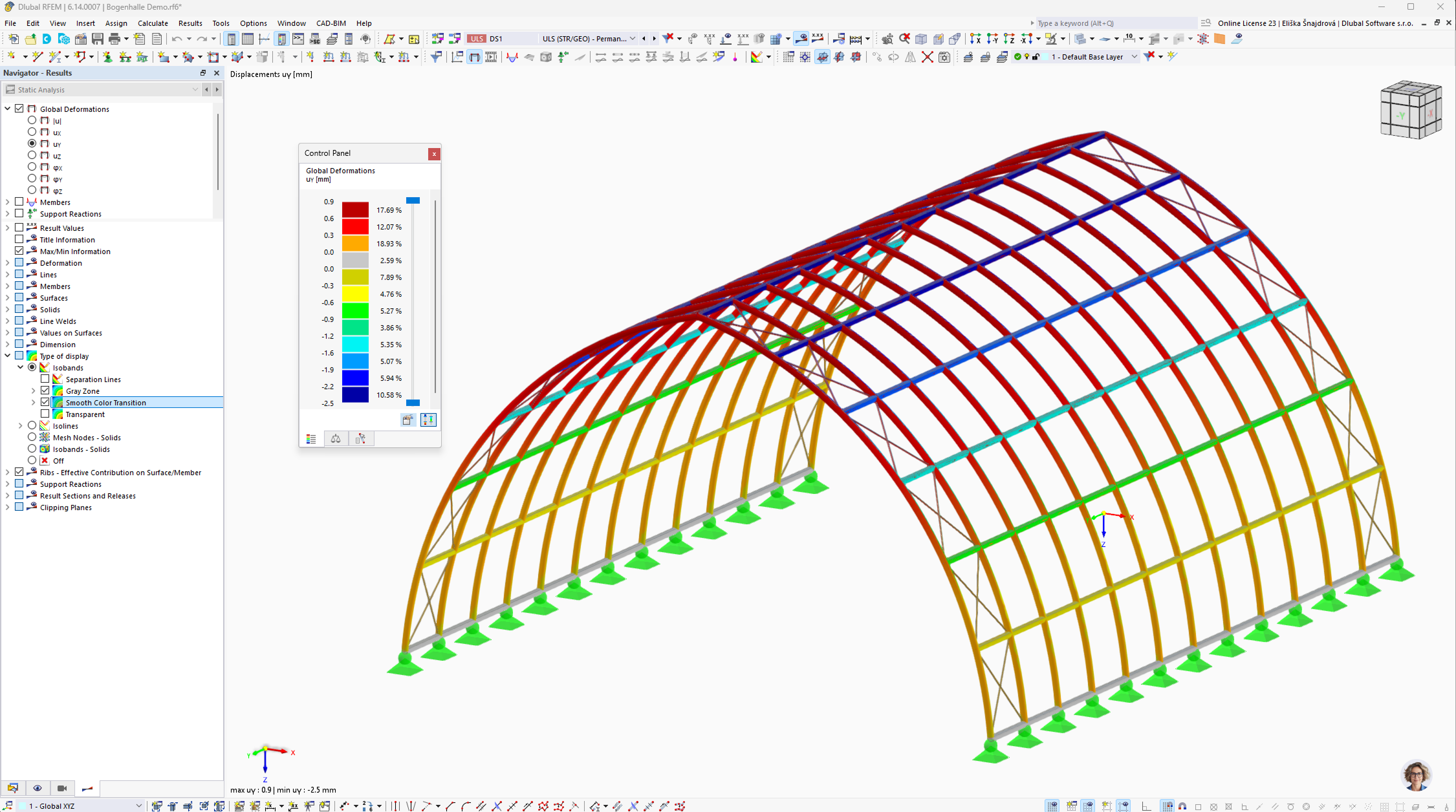
Task: Collapse the Type of display node
Action: point(8,356)
